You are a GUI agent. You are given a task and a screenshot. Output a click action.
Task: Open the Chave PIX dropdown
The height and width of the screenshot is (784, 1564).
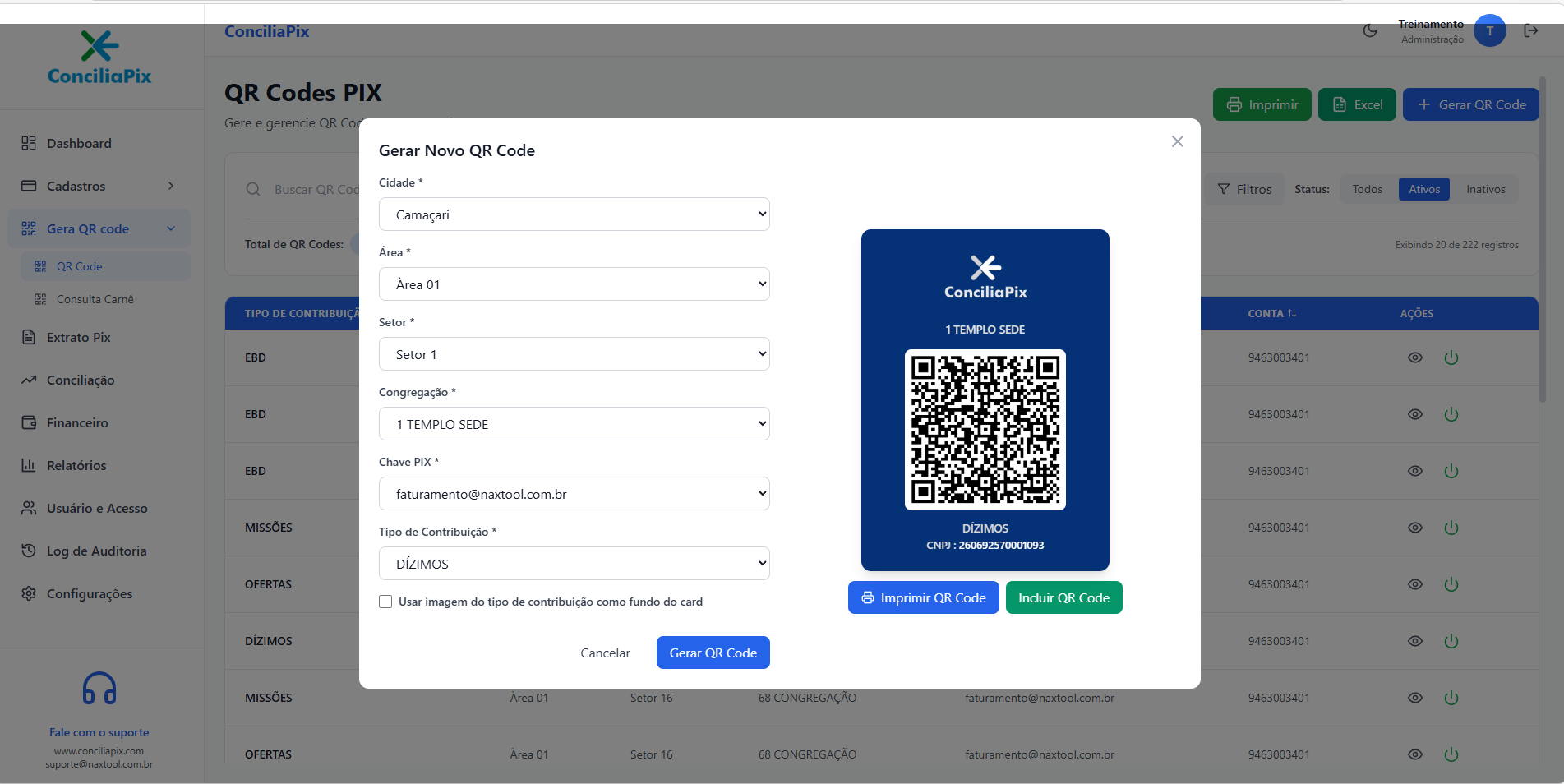(573, 493)
